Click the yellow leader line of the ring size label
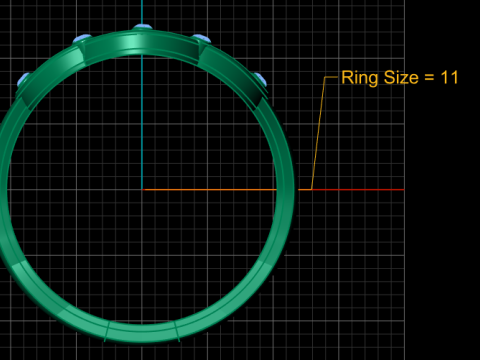The width and height of the screenshot is (480, 360). (318, 133)
